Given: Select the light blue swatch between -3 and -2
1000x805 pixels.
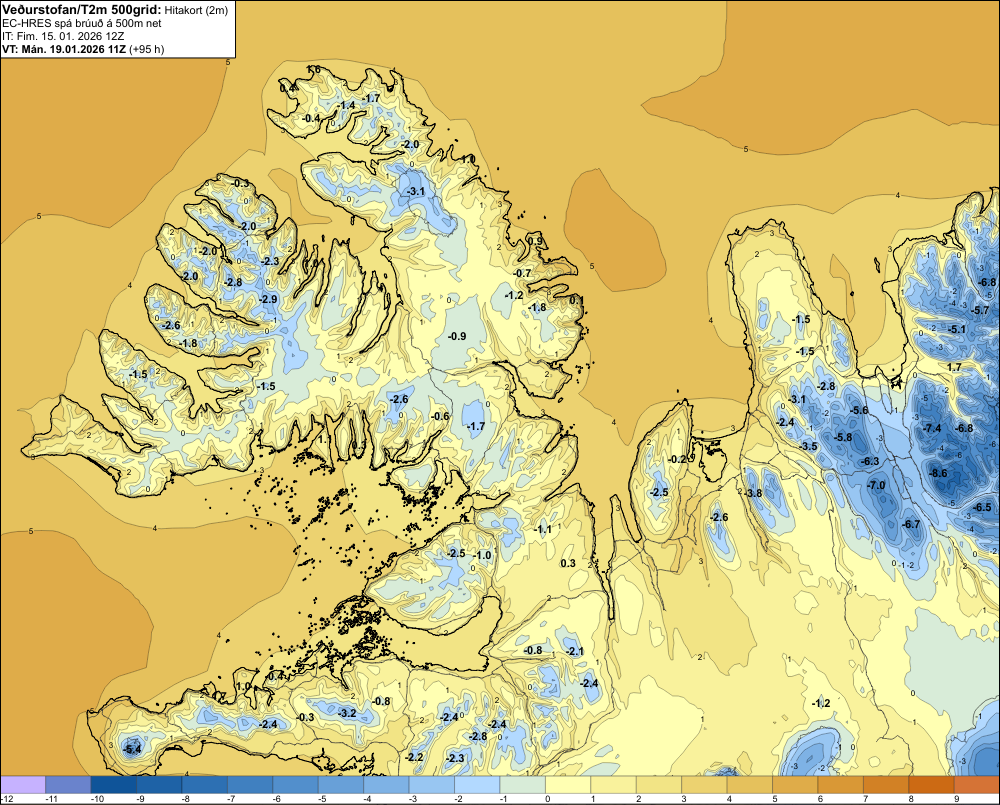Looking at the screenshot, I should click(x=432, y=785).
